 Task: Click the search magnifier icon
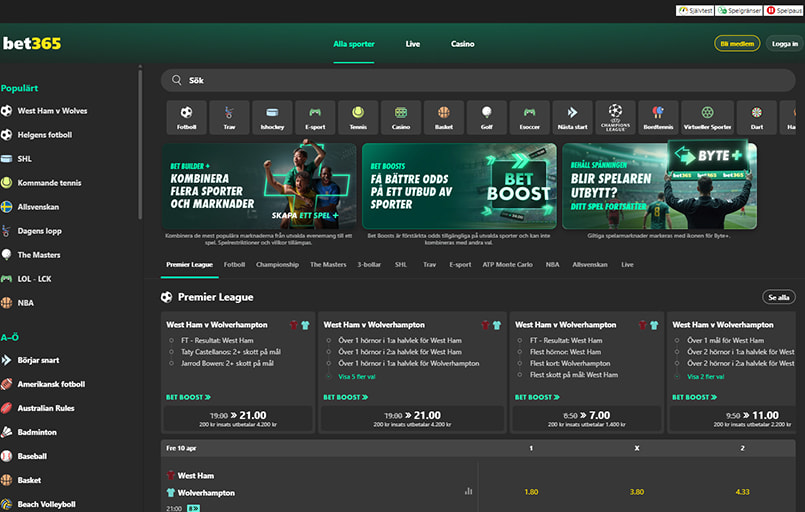coord(177,80)
